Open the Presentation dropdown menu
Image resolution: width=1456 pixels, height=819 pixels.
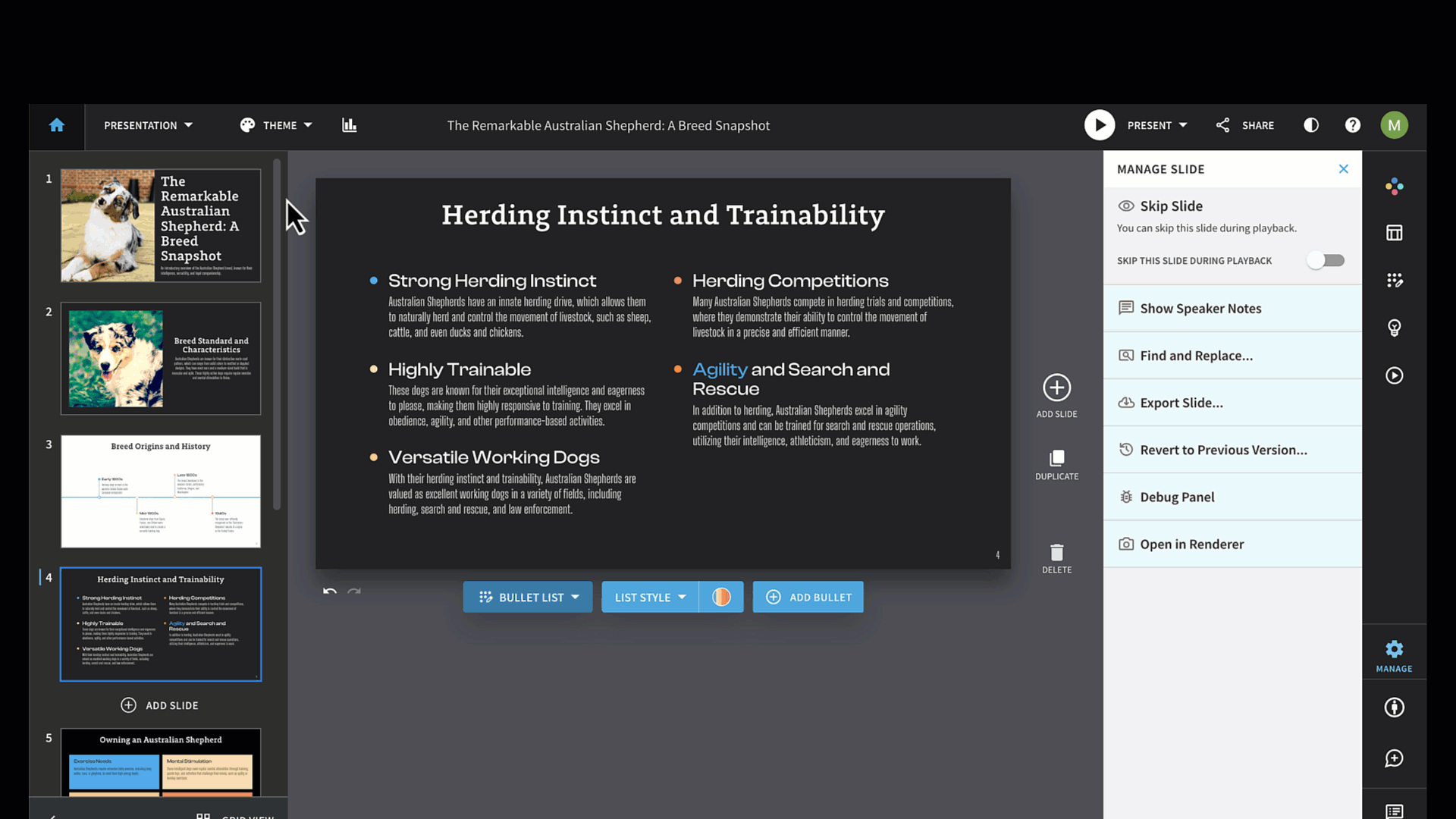coord(148,125)
